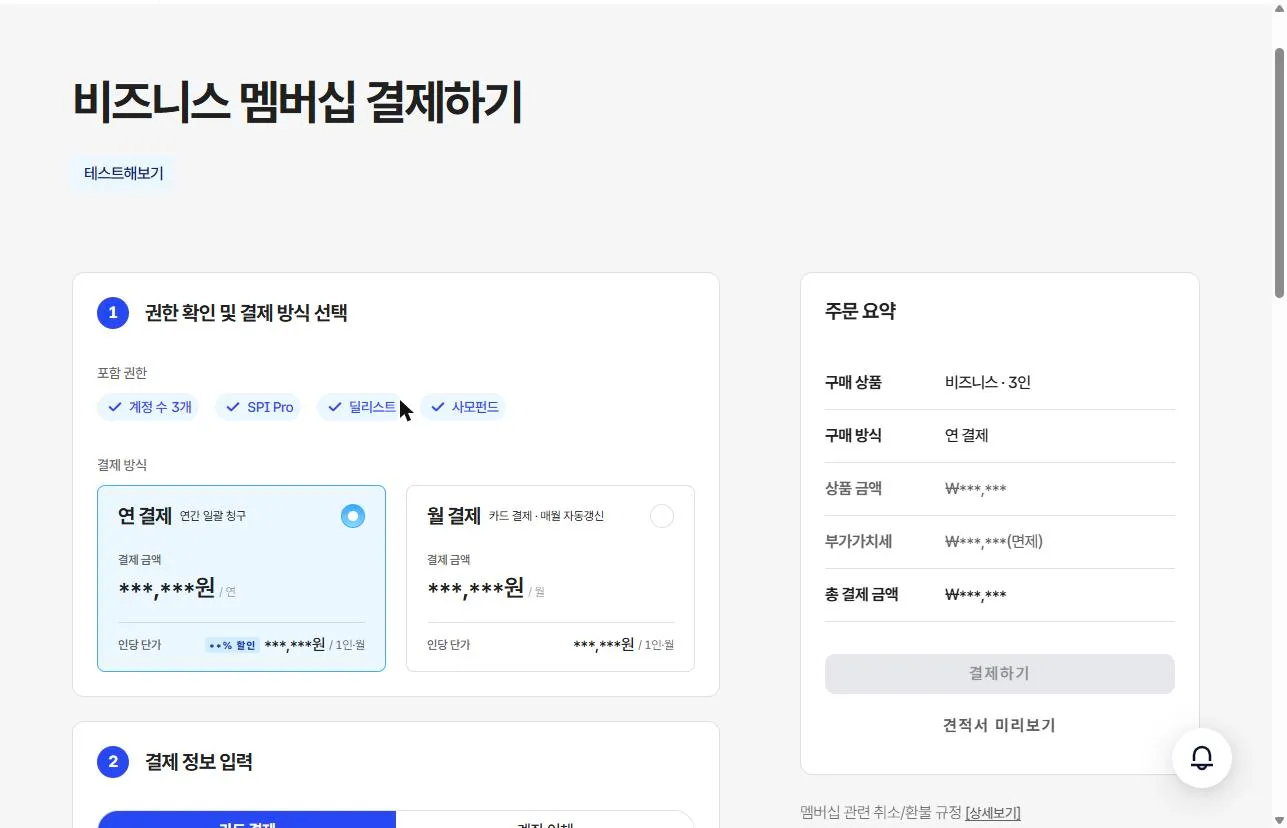Click the 권한 확인 및 결제 방식 선택 heading
Viewport: 1287px width, 828px height.
[246, 313]
